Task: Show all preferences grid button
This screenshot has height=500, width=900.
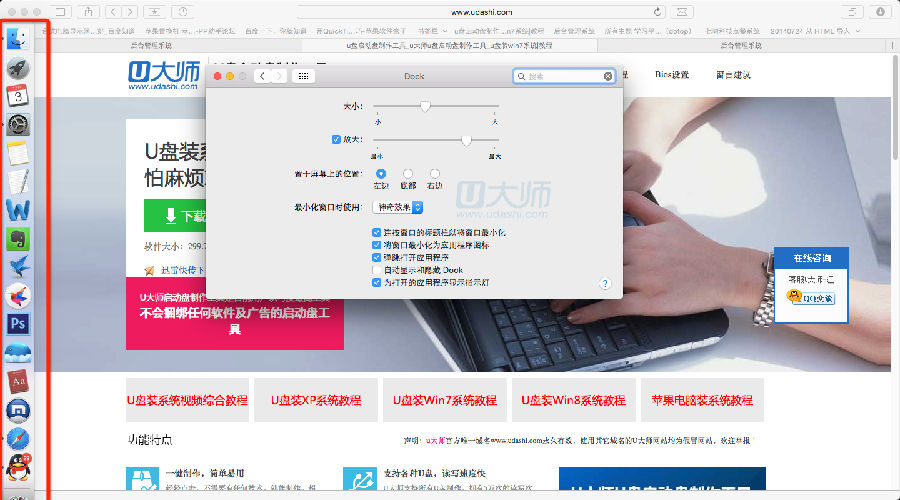Action: [x=299, y=76]
